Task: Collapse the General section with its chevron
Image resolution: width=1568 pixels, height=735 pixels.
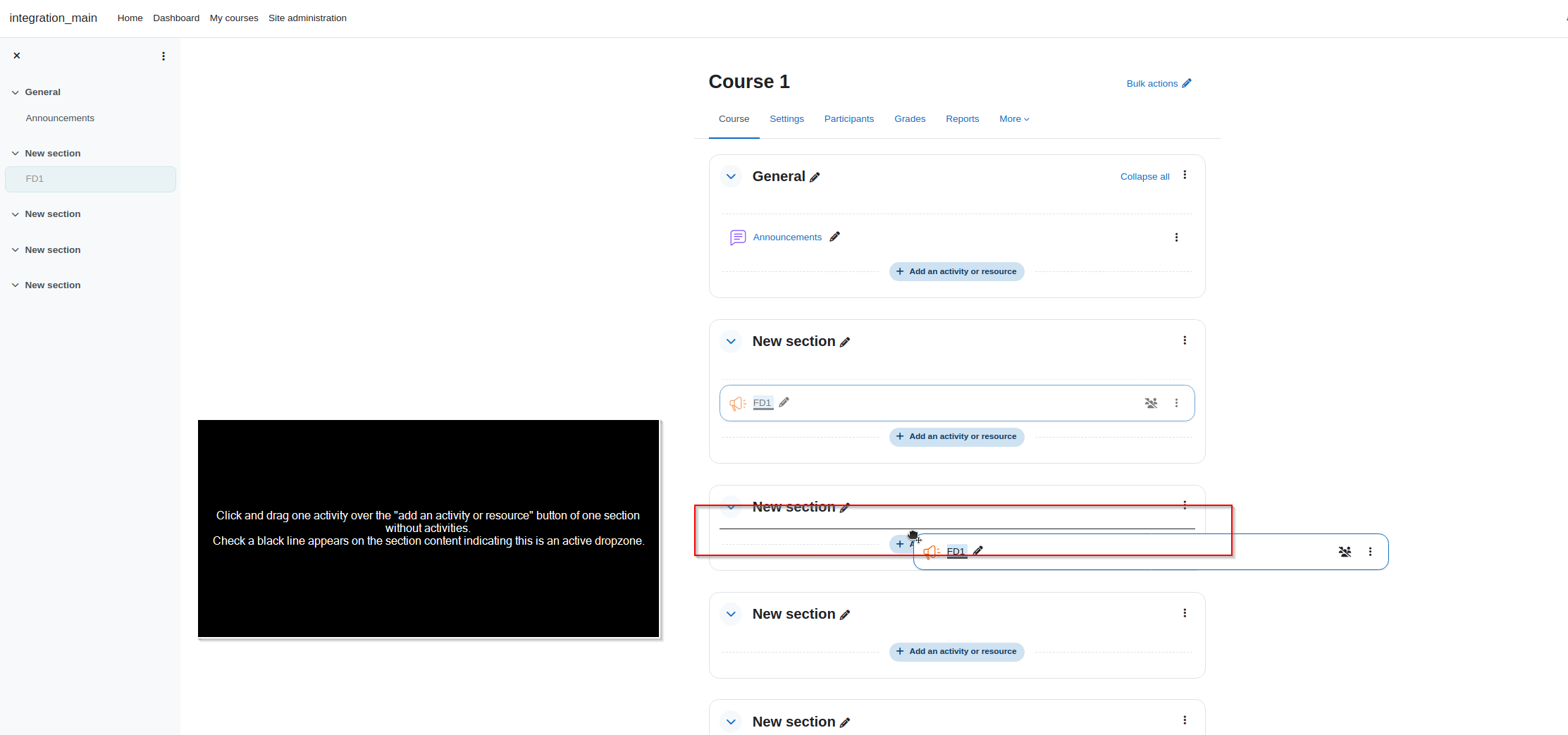Action: 731,177
